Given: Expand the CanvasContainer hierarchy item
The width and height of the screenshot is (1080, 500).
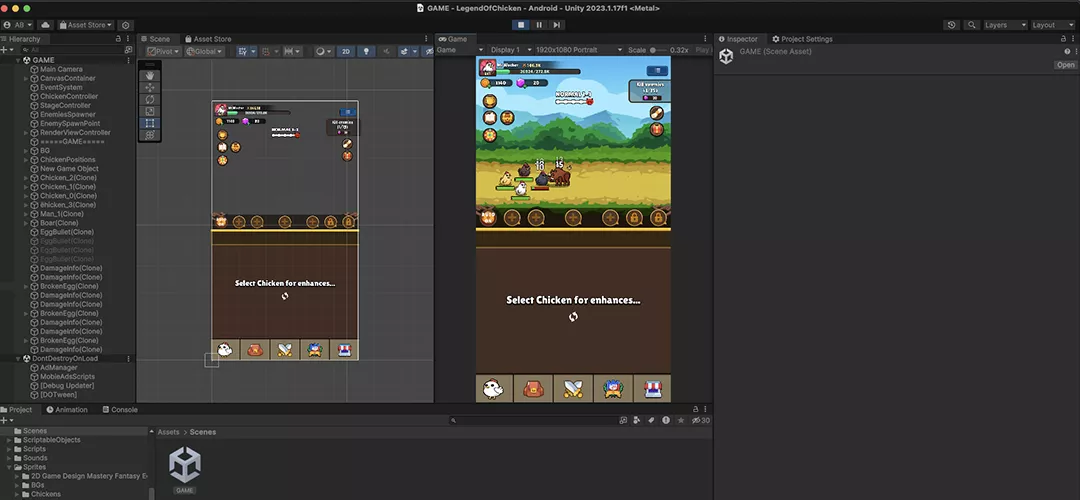Looking at the screenshot, I should click(26, 78).
